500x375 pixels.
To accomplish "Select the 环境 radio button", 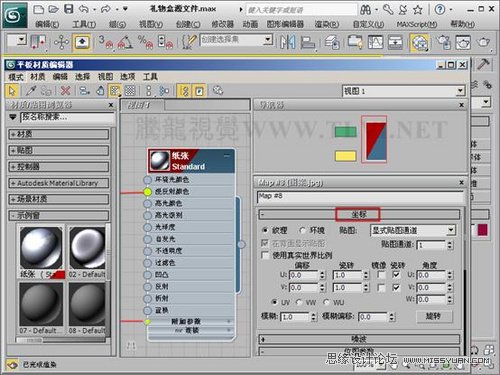I will [302, 230].
